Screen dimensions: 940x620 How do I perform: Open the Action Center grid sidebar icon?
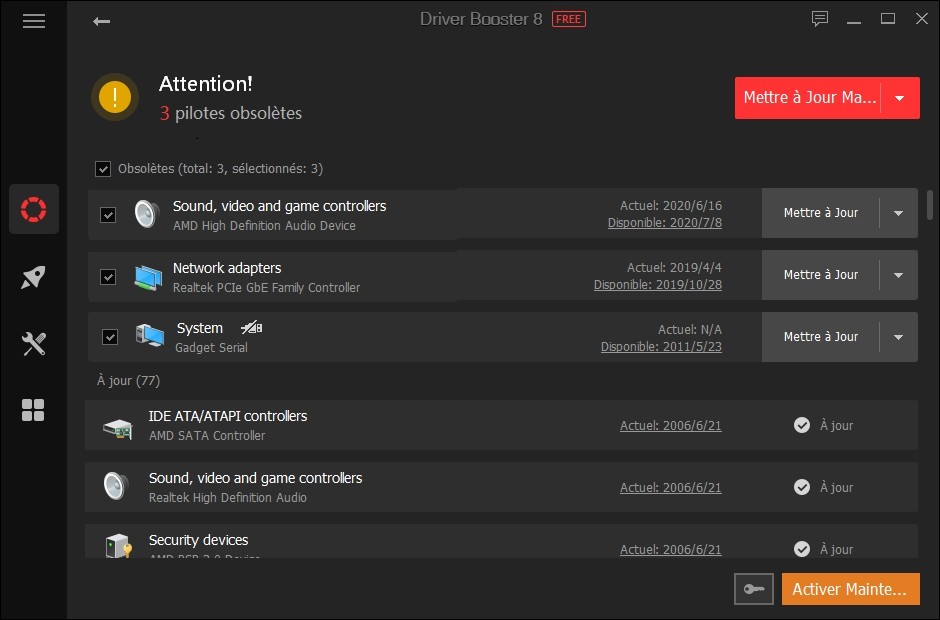[x=33, y=410]
